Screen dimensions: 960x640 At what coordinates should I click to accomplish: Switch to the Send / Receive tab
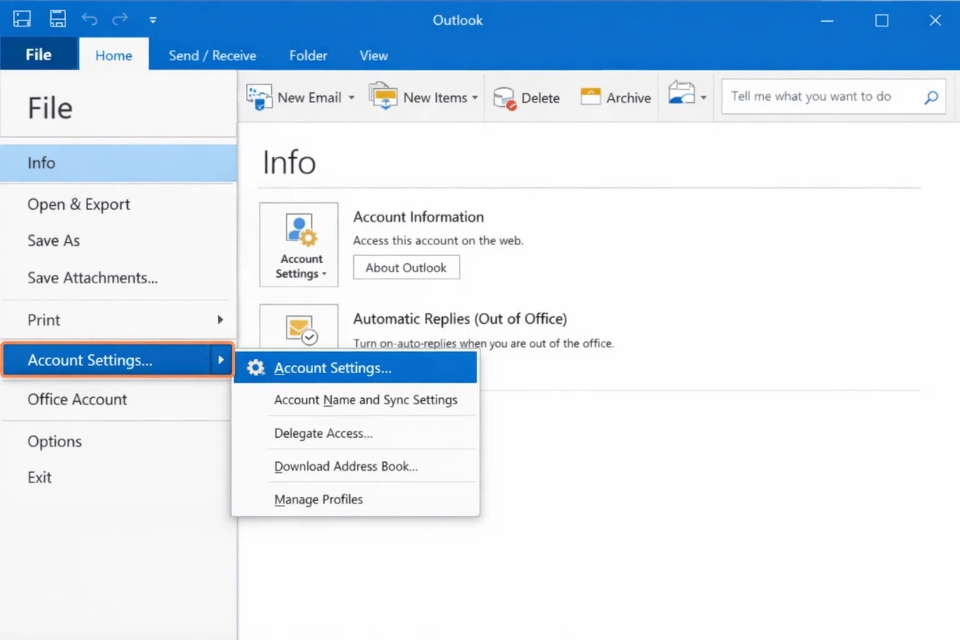[x=211, y=56]
